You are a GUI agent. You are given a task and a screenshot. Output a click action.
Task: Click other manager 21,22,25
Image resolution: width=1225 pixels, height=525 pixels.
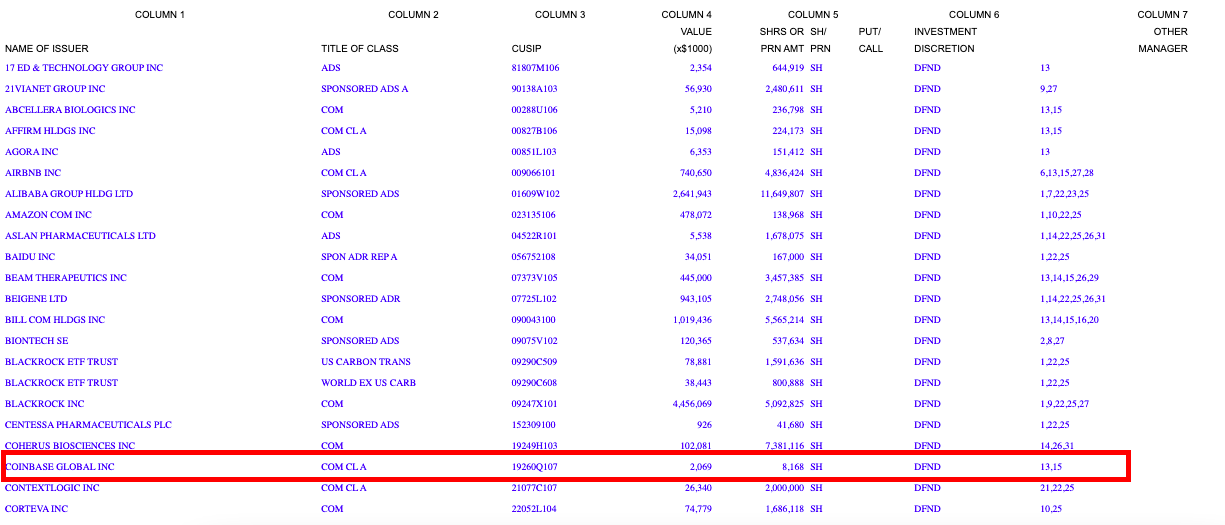click(x=1057, y=488)
